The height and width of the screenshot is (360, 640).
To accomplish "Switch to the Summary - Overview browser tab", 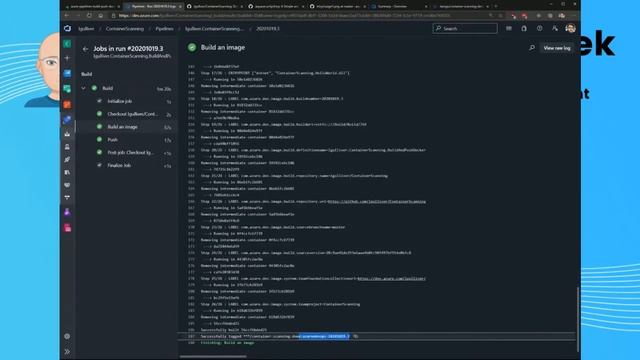I will point(399,7).
